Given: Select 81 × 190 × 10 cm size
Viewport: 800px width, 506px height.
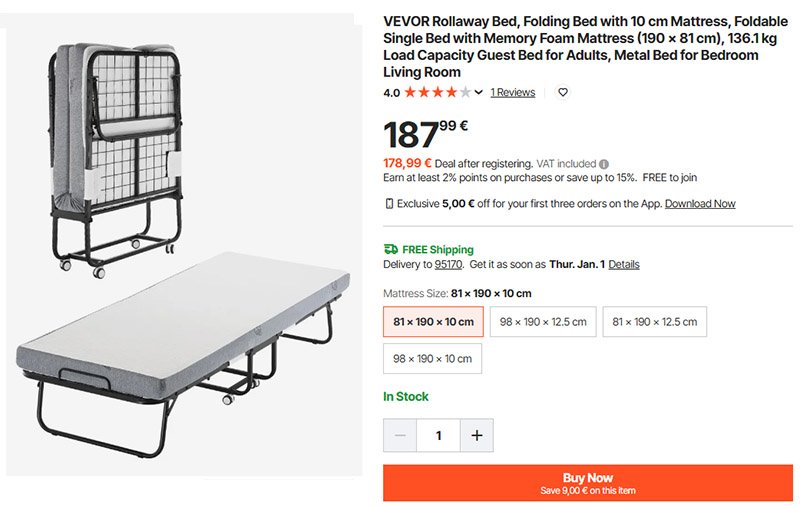Looking at the screenshot, I should 433,322.
